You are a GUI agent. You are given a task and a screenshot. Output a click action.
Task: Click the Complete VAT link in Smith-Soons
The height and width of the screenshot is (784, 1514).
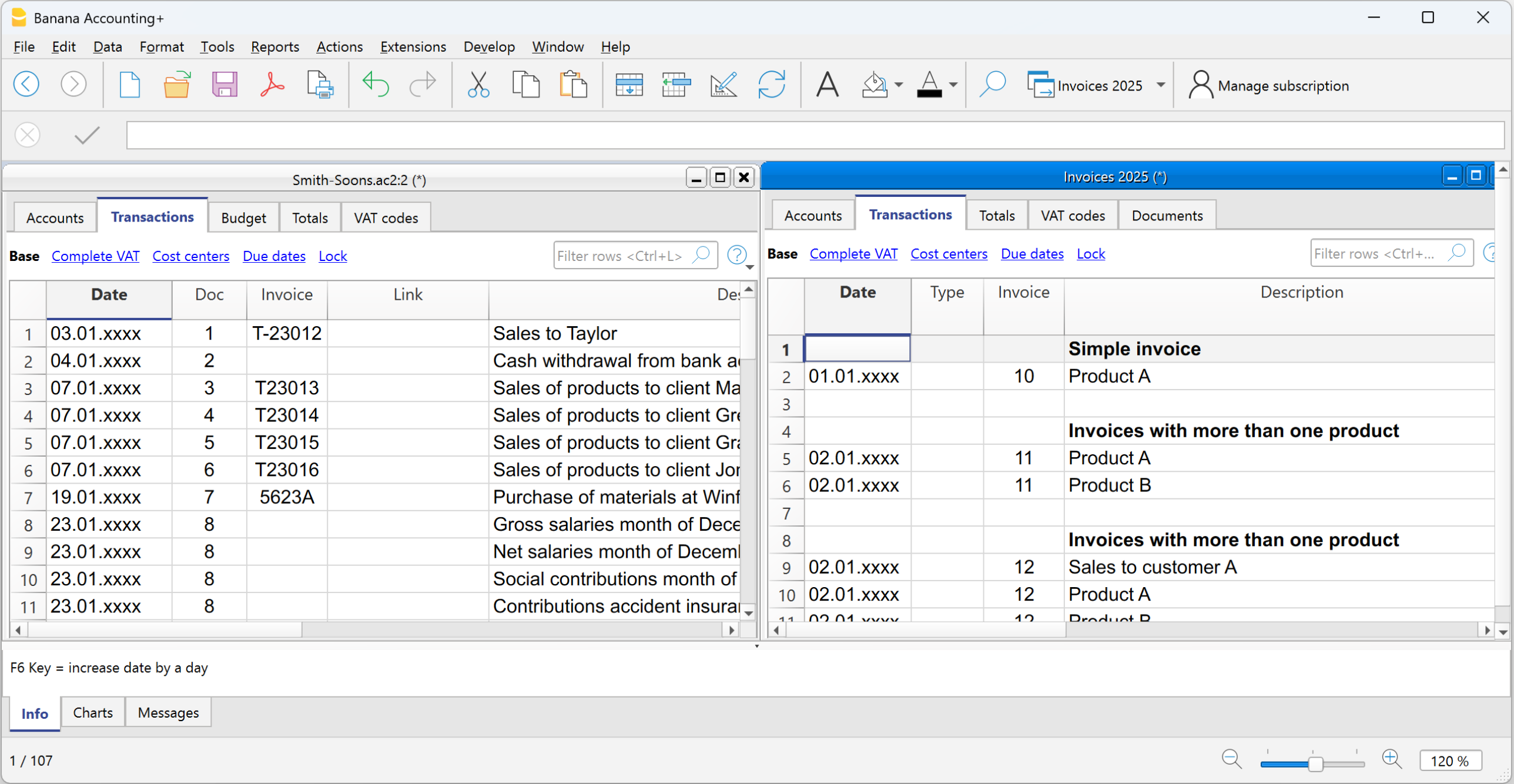95,256
